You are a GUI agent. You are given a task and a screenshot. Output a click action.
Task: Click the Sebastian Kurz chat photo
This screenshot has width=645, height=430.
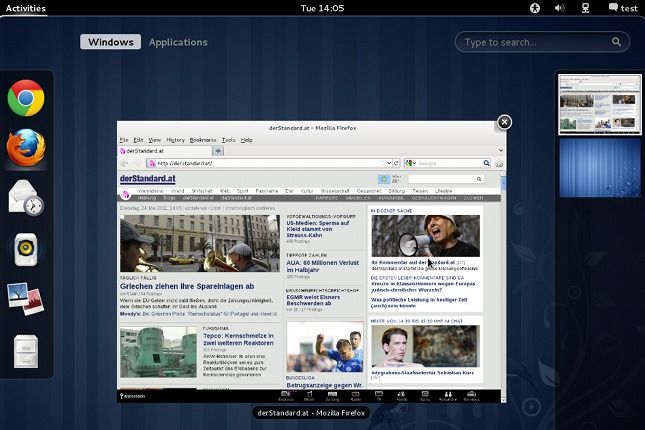[425, 346]
